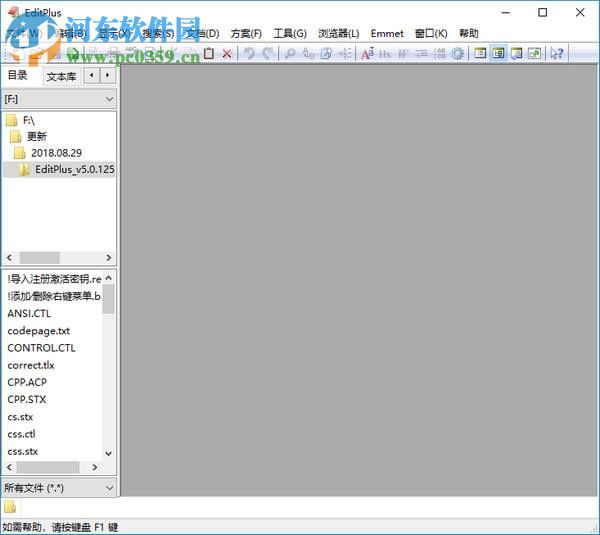Click right arrow of folder tree scrollbar
This screenshot has height=535, width=600.
point(109,258)
